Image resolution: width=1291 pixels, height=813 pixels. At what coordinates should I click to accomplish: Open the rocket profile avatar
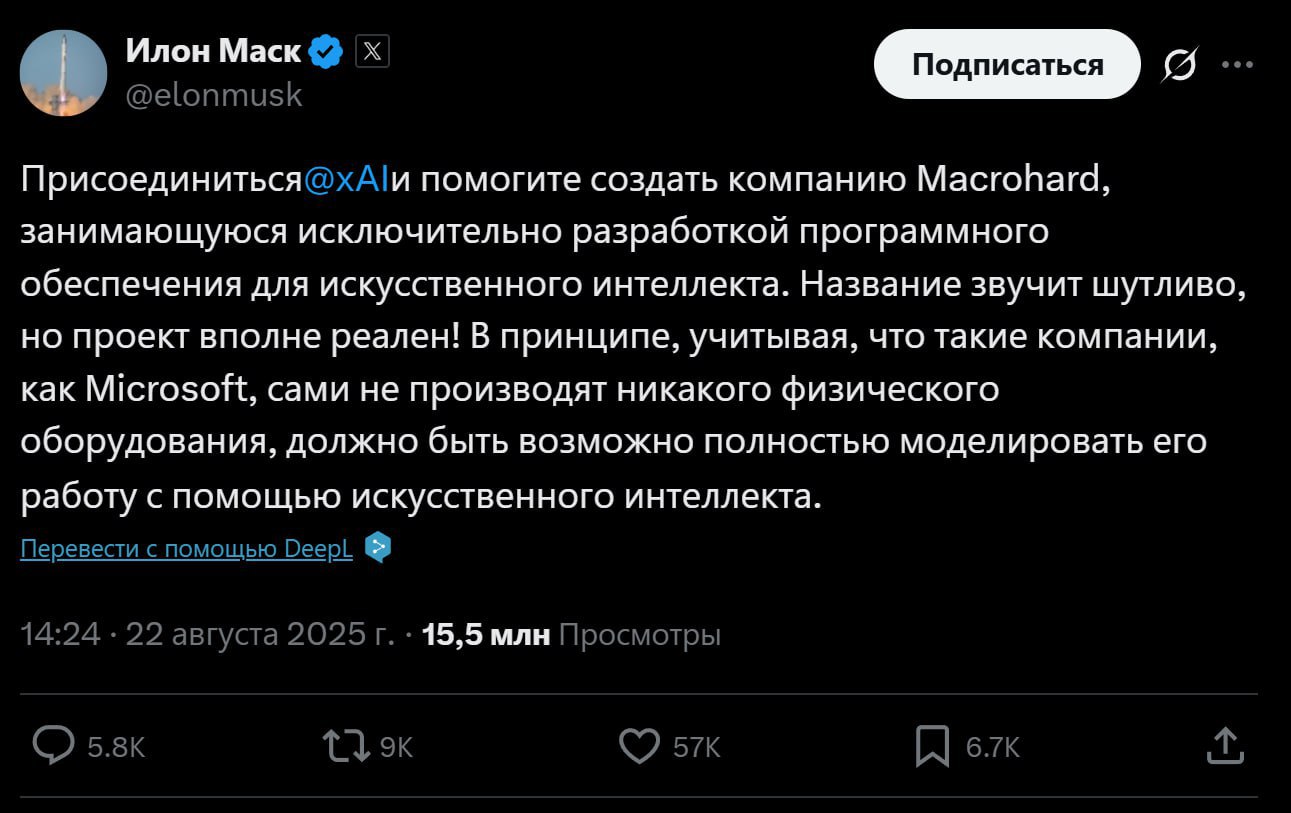pos(64,73)
